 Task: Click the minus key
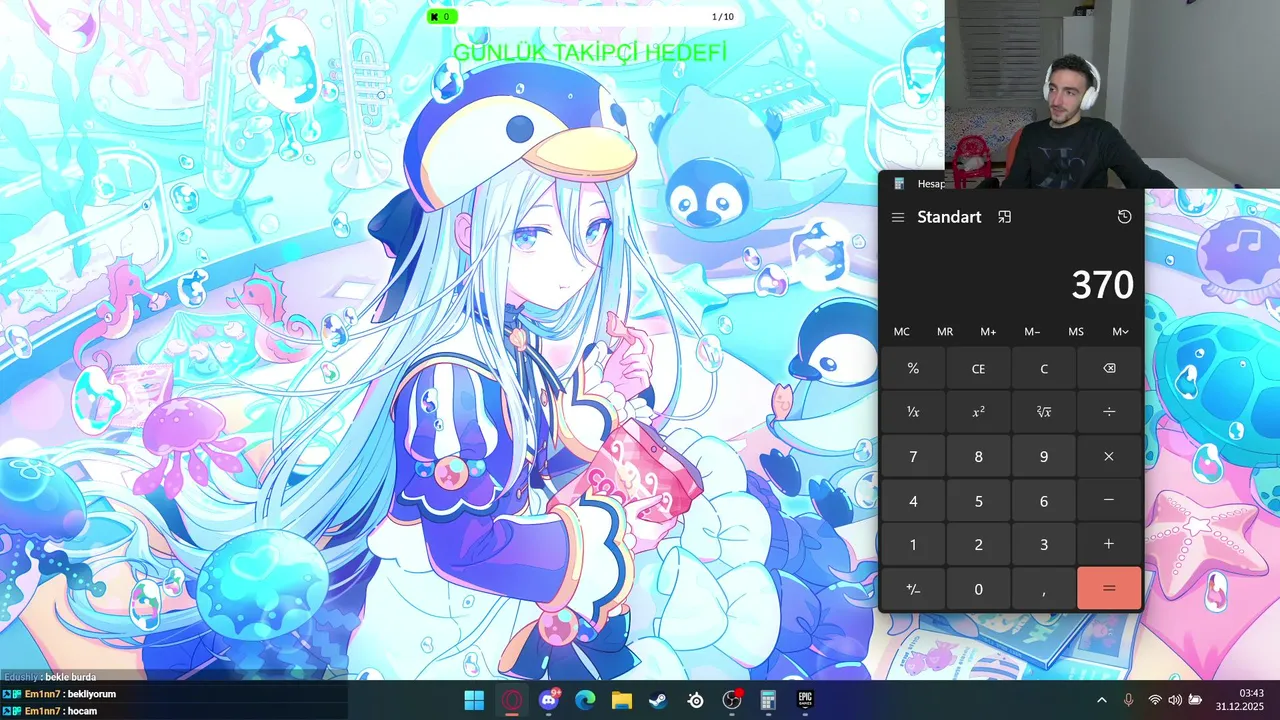click(x=1109, y=500)
